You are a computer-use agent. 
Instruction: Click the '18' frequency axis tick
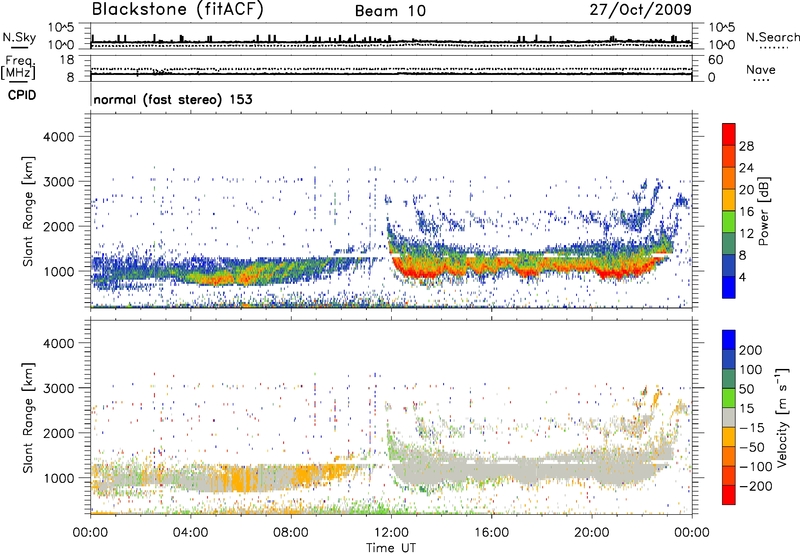click(67, 60)
